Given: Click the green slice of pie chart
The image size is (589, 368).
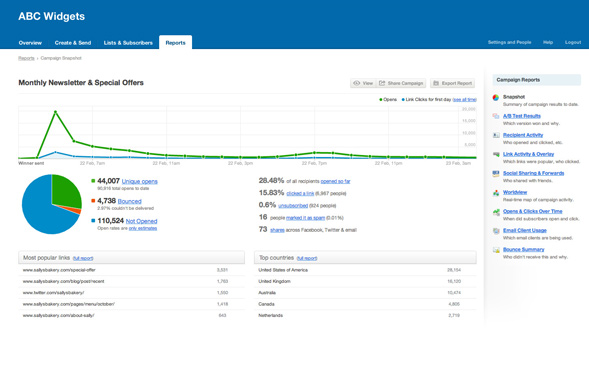Looking at the screenshot, I should 66,190.
